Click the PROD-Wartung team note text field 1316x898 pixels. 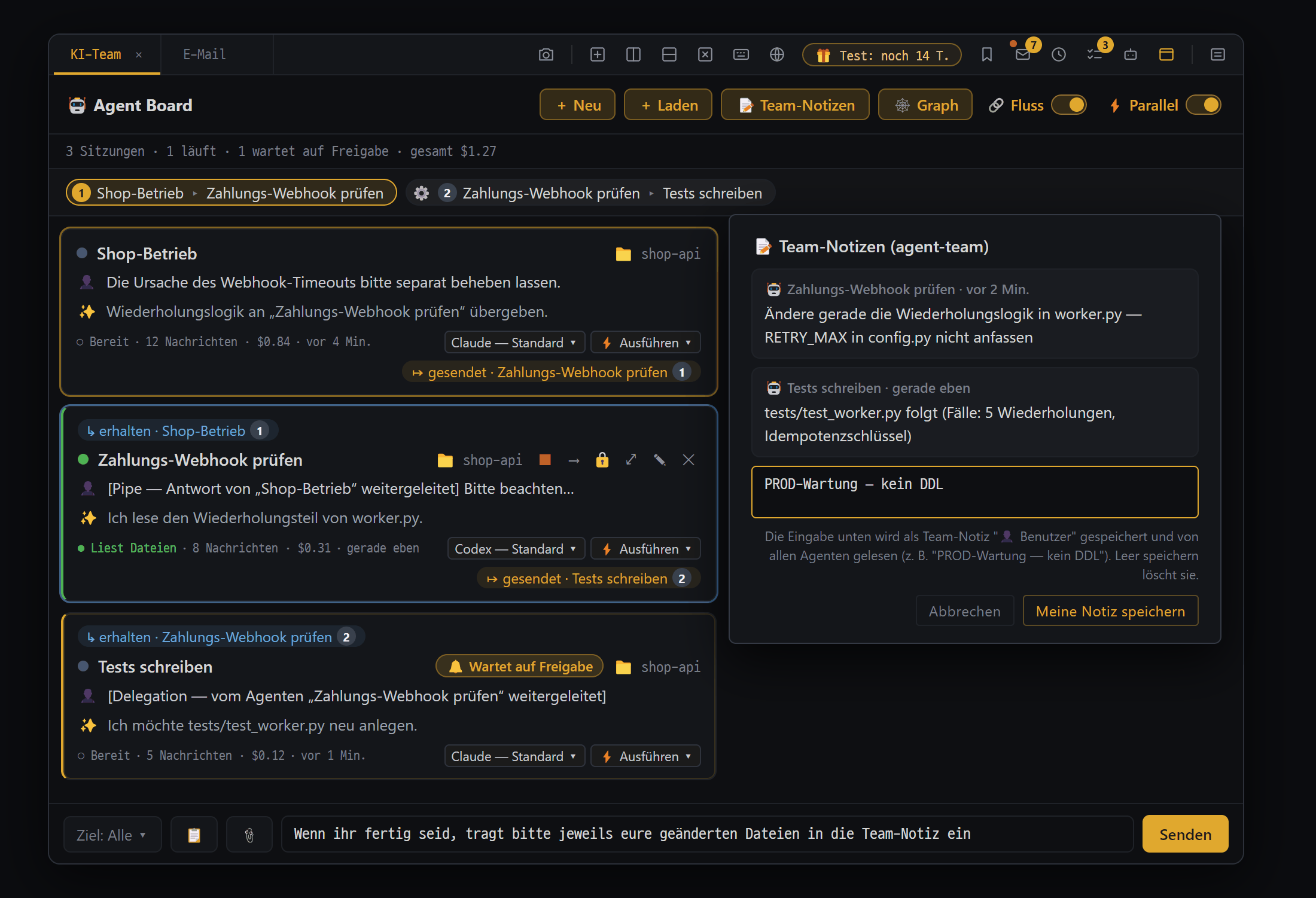[x=974, y=492]
